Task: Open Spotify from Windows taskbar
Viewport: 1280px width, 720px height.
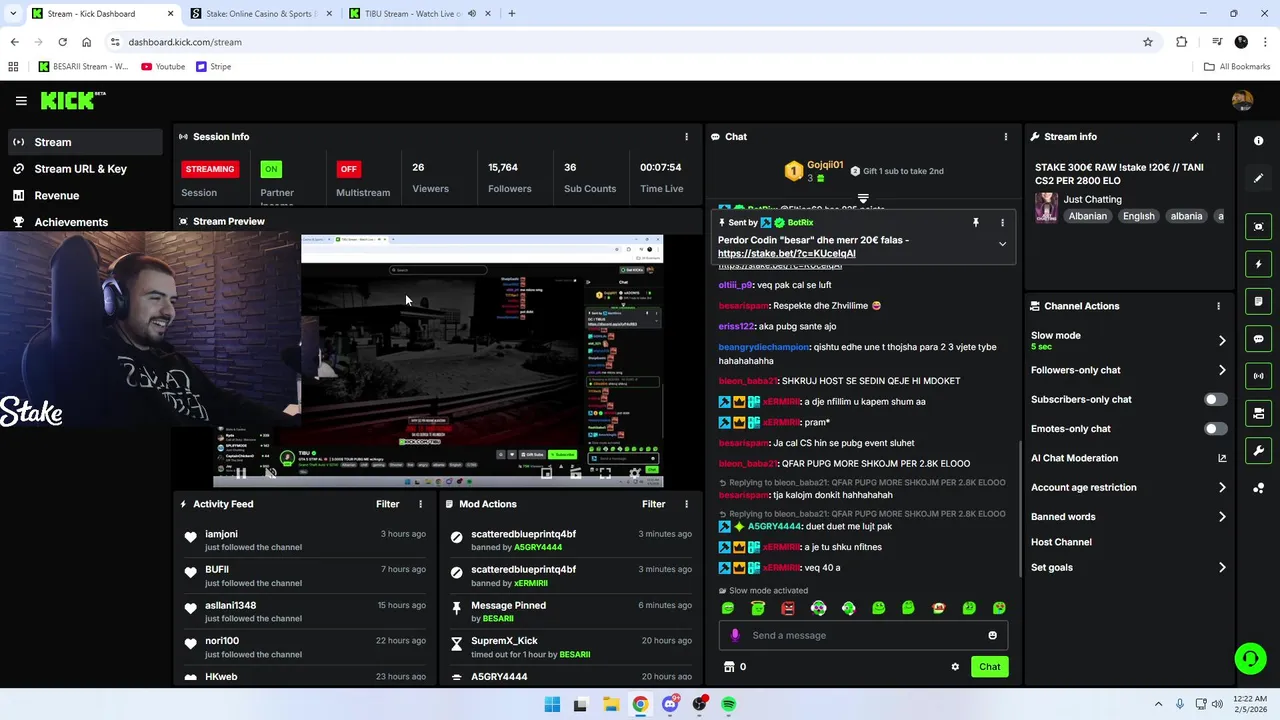Action: point(729,705)
